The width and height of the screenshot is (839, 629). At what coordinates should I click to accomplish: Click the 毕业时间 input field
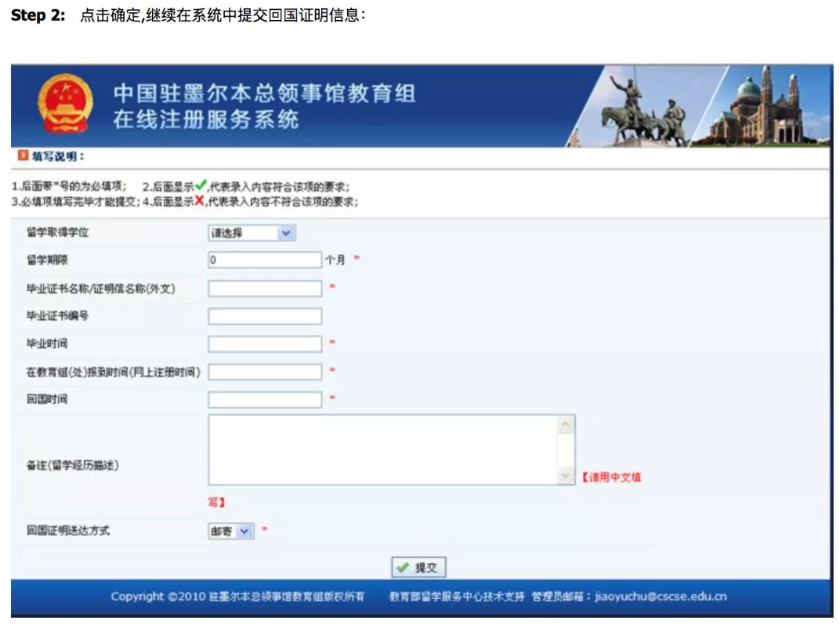(265, 344)
